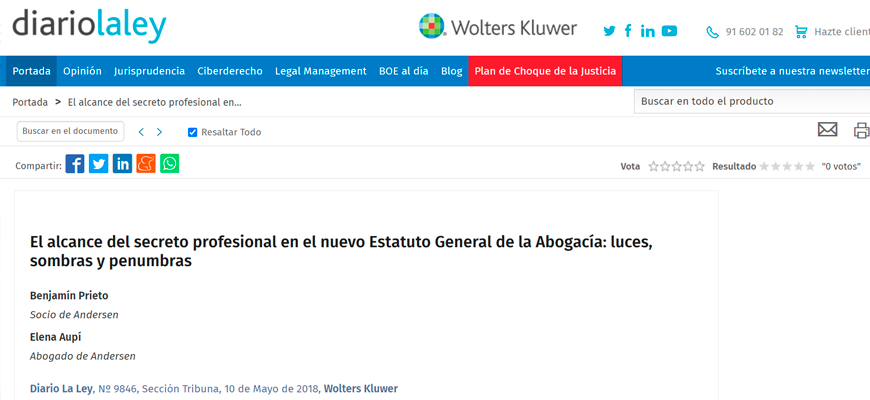Click the Buscar en el documento field
The width and height of the screenshot is (870, 400).
click(x=70, y=131)
